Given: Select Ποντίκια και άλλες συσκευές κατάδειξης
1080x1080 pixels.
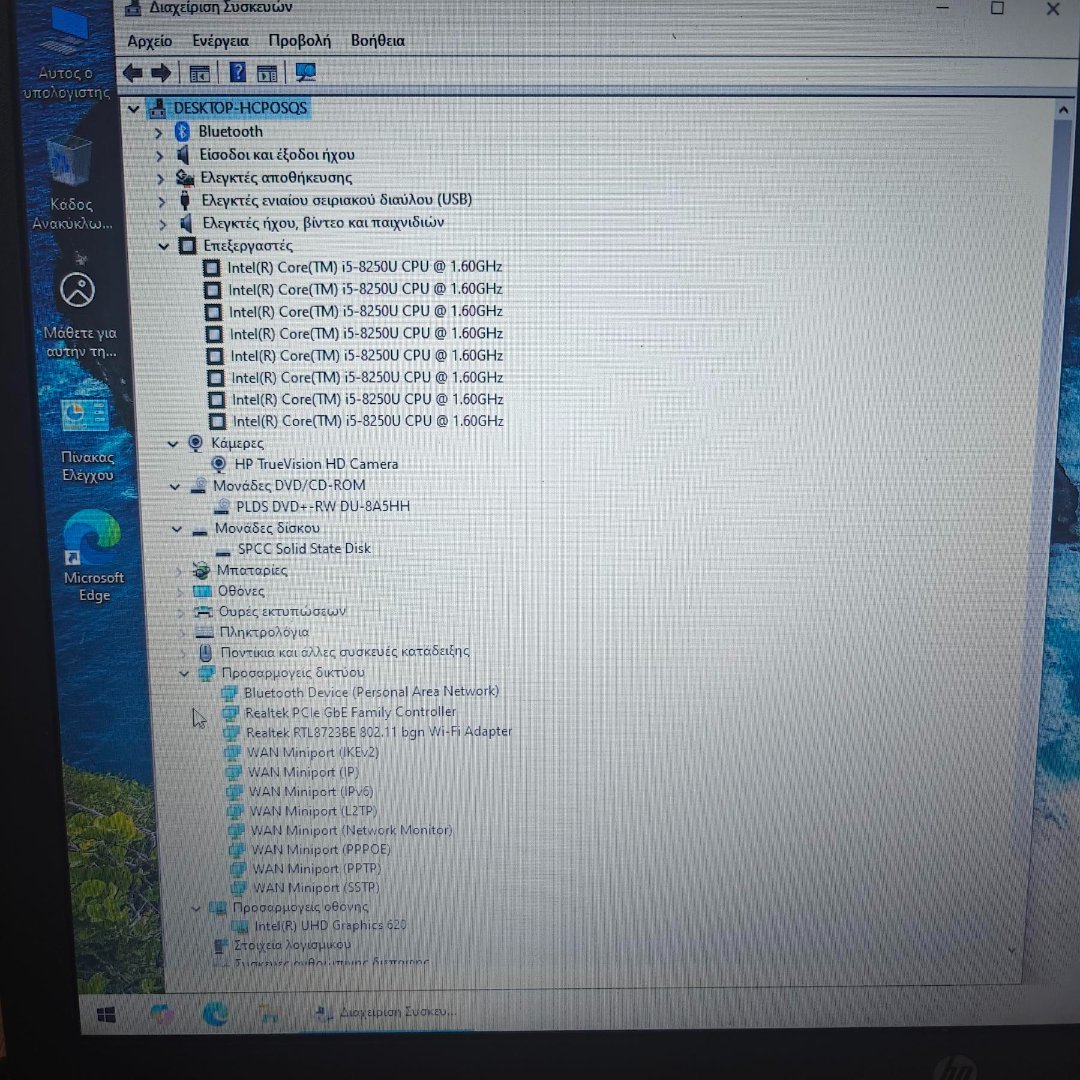Looking at the screenshot, I should [x=344, y=652].
